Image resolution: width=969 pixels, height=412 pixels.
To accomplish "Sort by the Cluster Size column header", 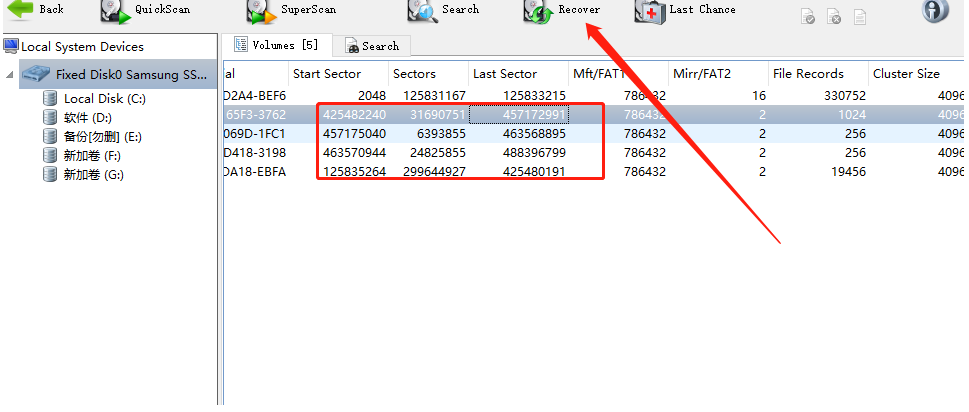I will 917,74.
